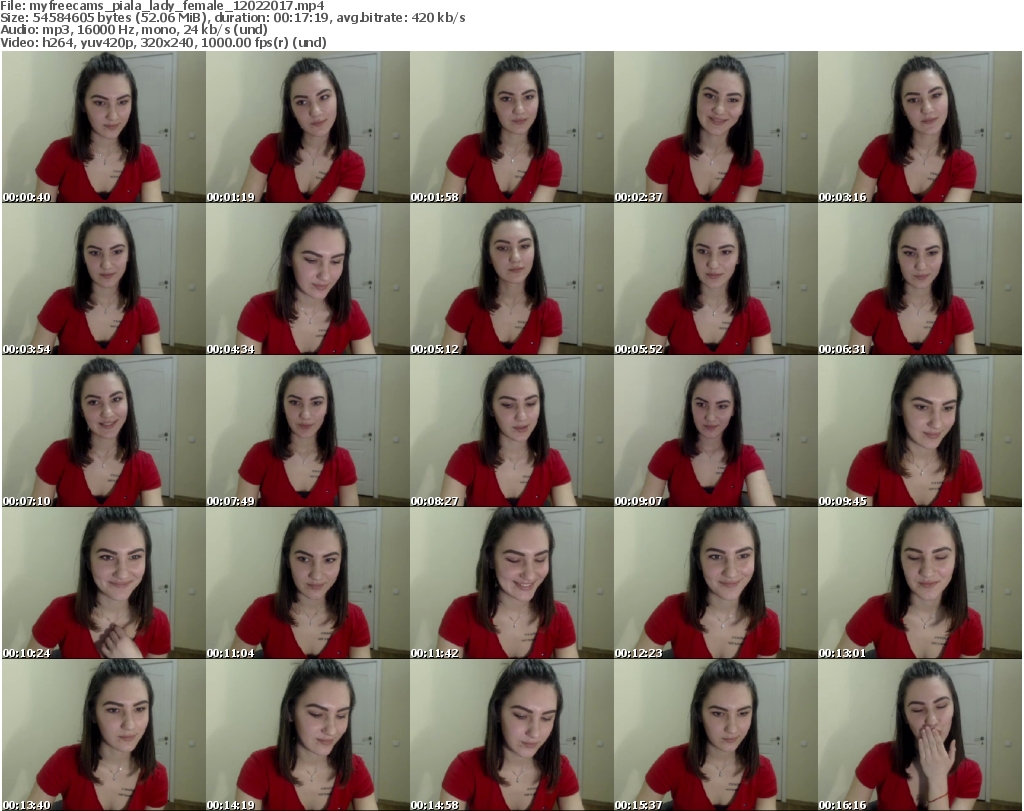Screen dimensions: 1024x811
Task: Choose the thumbnail timestamped 00:10:24
Action: coord(104,582)
